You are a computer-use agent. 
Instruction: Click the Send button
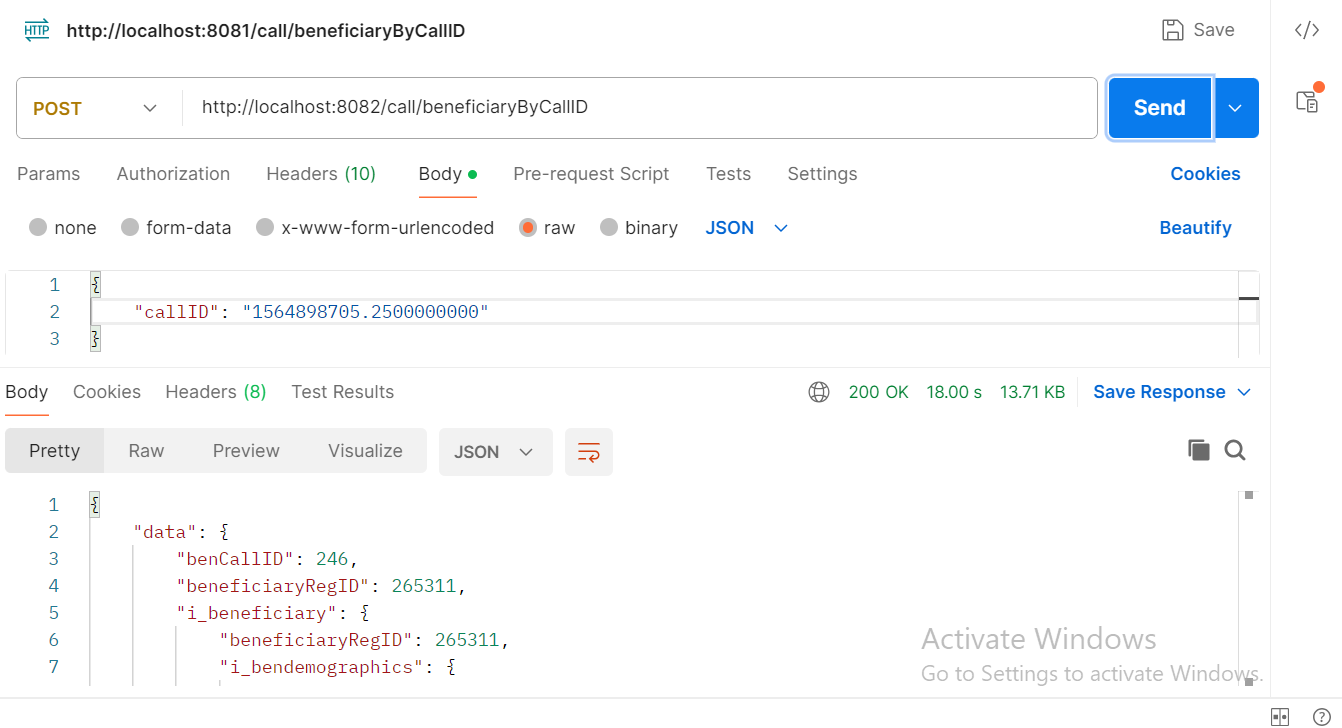pos(1160,108)
